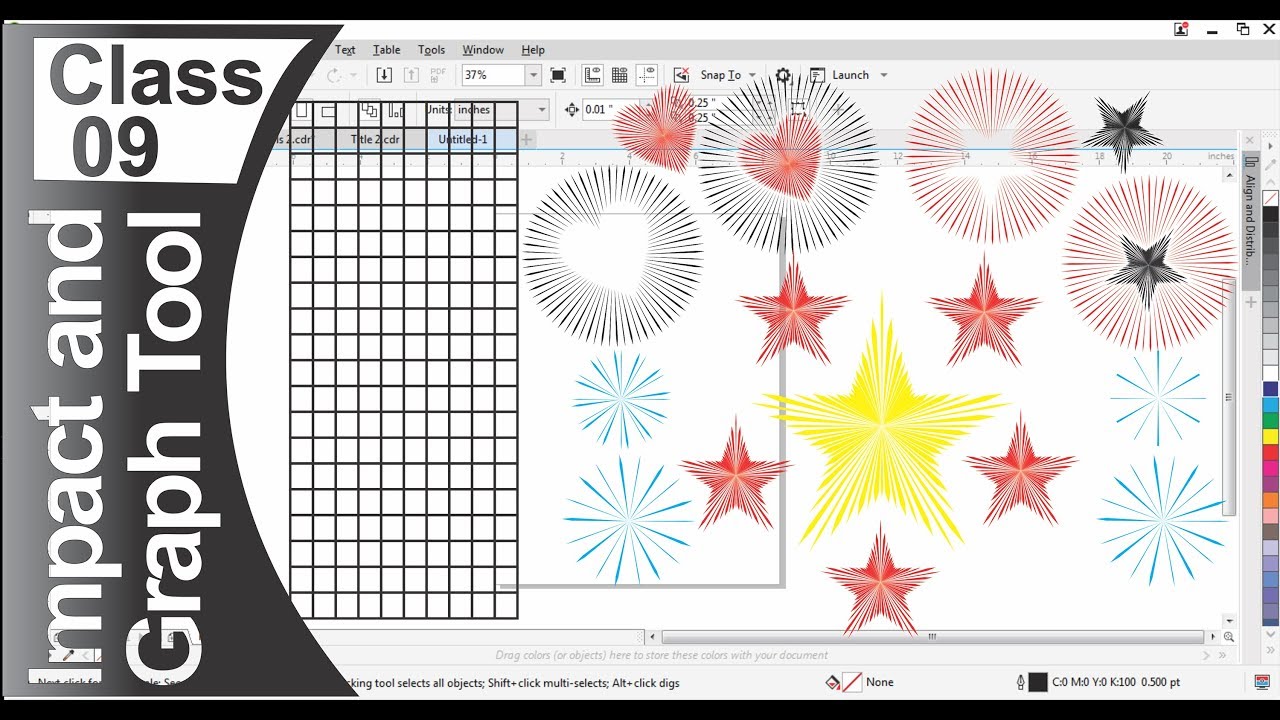1280x720 pixels.
Task: Click the Publish to PDF icon
Action: click(x=437, y=75)
